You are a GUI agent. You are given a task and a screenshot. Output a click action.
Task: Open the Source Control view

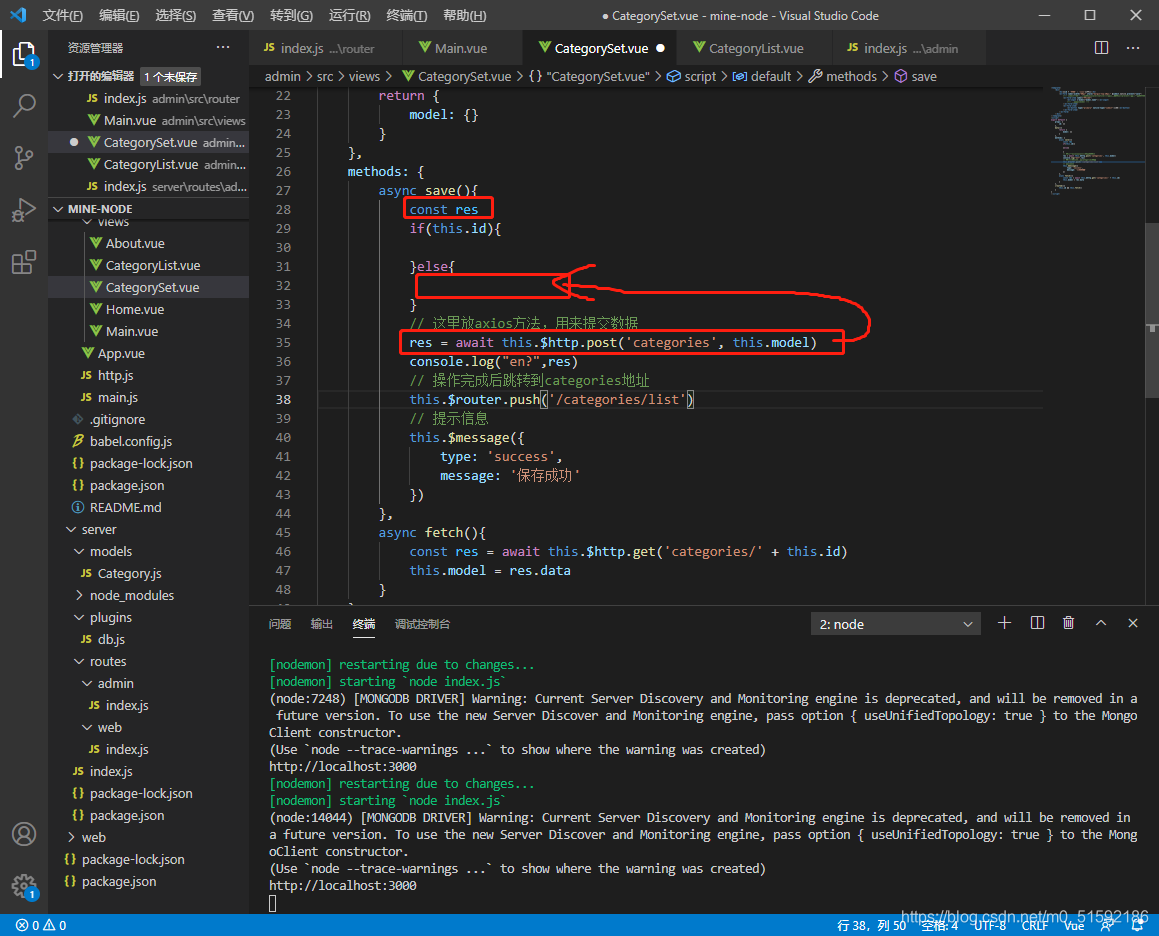24,158
